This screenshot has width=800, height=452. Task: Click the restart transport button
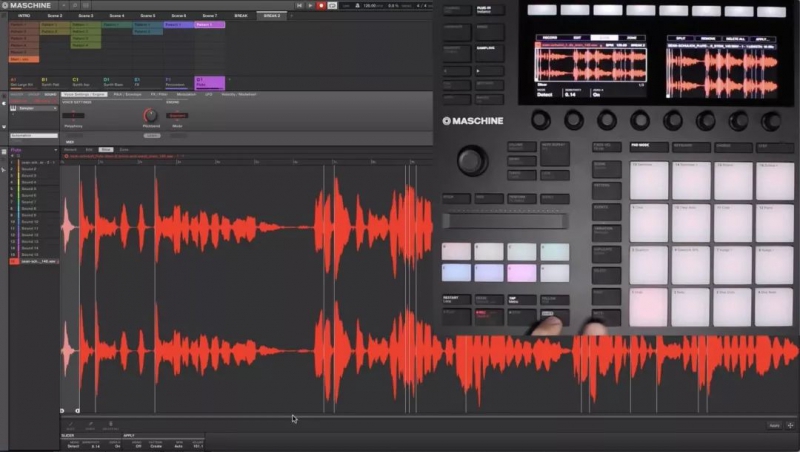coord(299,6)
